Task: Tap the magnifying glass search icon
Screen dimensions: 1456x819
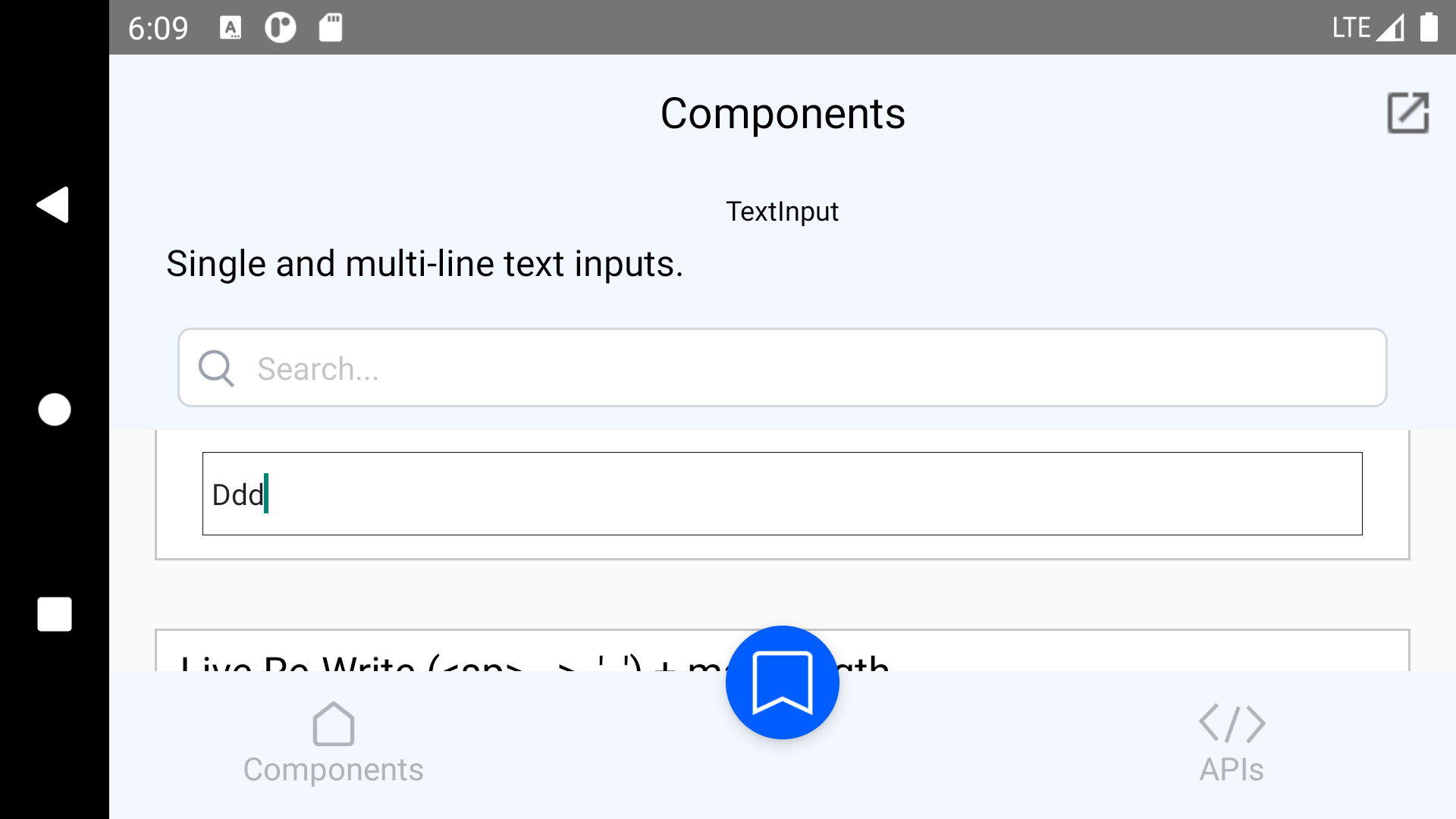Action: [x=215, y=368]
